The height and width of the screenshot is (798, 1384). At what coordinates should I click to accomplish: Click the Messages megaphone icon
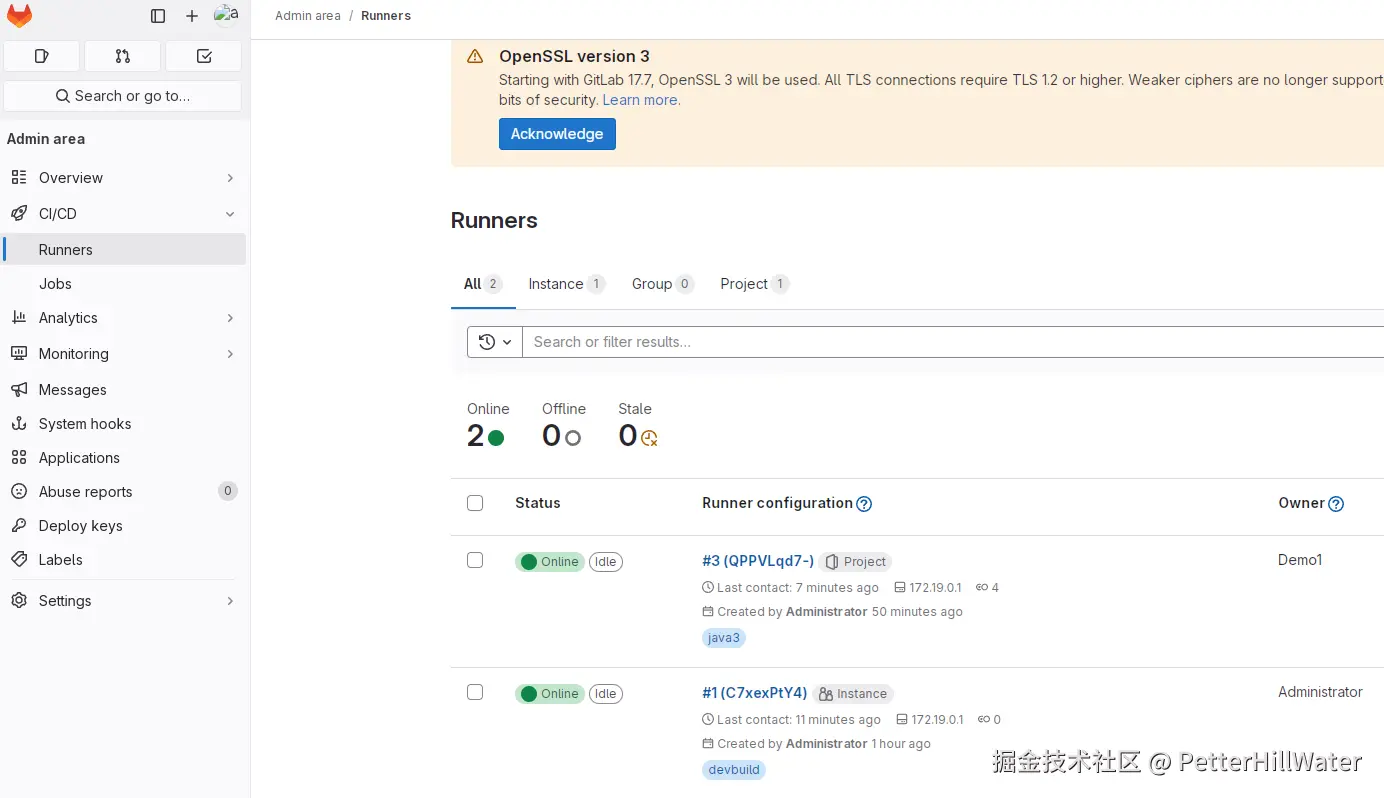tap(19, 390)
